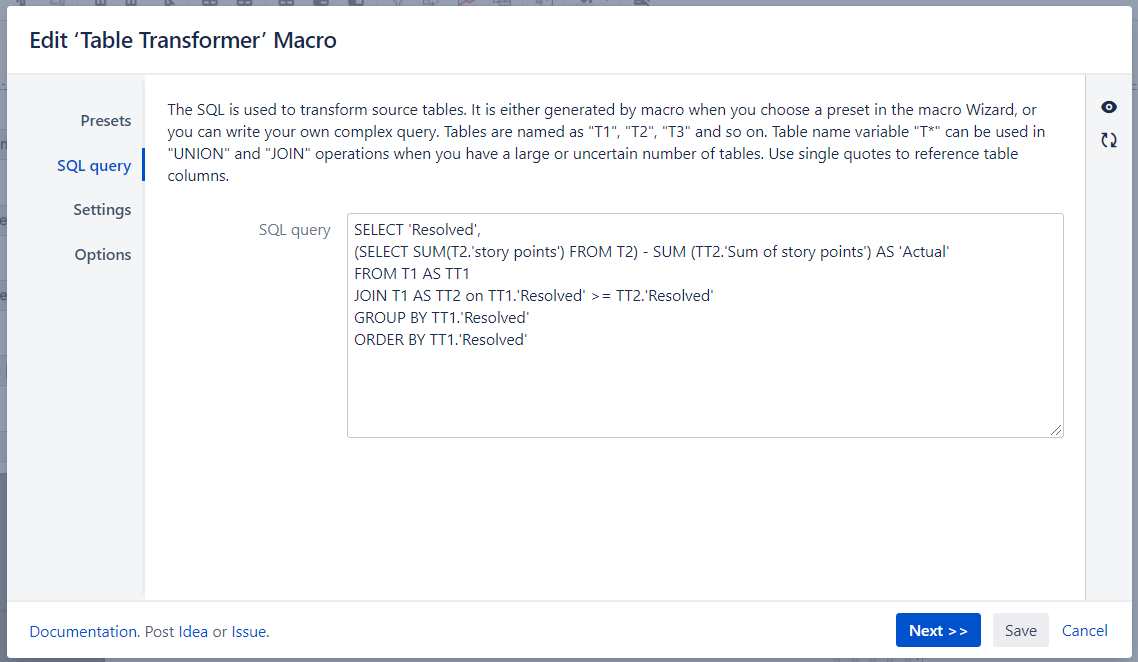Click the Idea link
Viewport: 1138px width, 662px height.
point(193,632)
